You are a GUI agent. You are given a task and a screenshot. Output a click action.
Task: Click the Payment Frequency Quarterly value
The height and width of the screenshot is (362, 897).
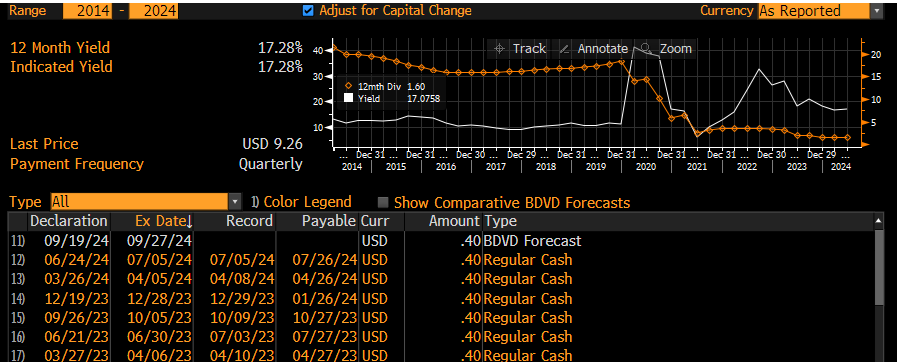pyautogui.click(x=271, y=164)
